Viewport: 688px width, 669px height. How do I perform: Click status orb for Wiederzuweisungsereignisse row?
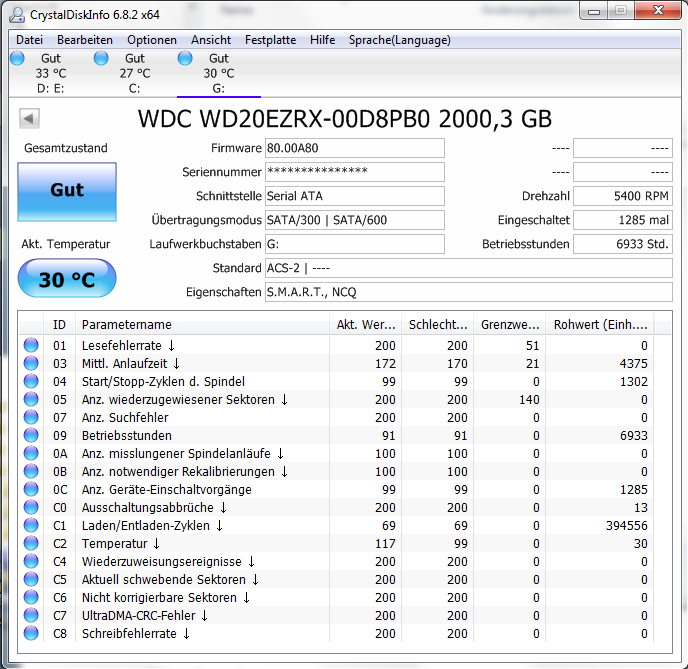pyautogui.click(x=31, y=561)
